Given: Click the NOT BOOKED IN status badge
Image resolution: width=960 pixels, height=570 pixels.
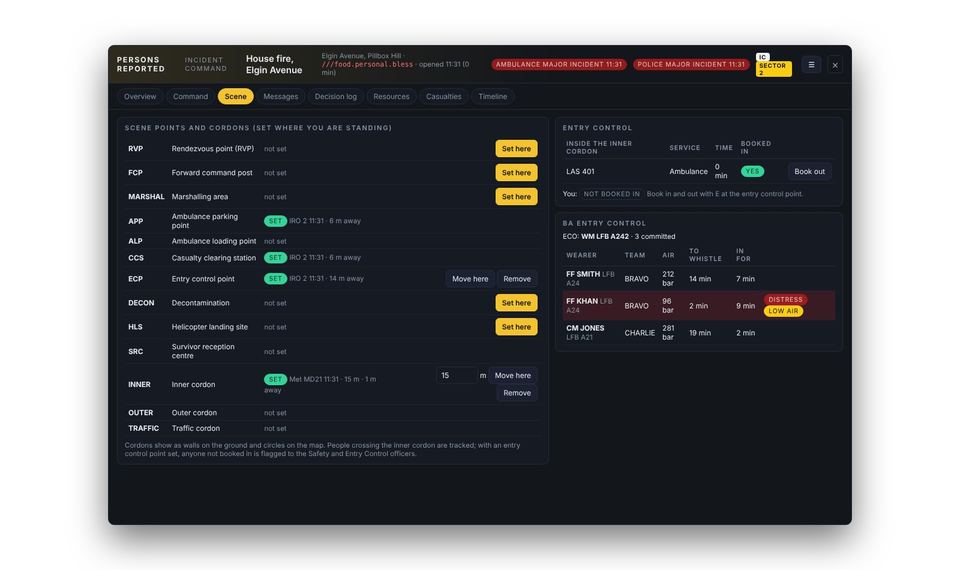Looking at the screenshot, I should [611, 194].
